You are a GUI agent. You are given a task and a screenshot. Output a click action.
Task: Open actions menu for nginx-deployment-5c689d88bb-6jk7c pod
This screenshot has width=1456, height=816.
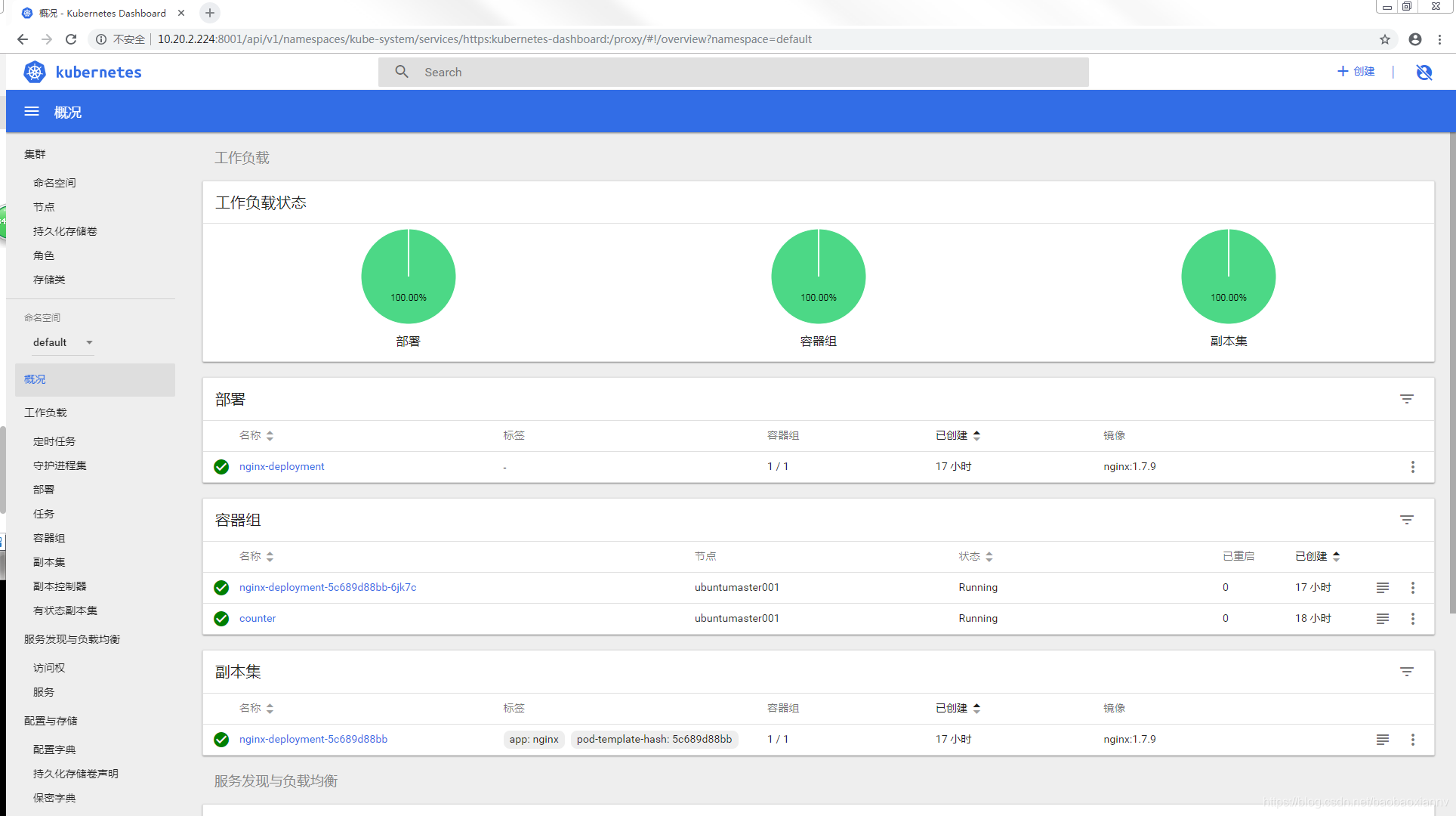click(x=1413, y=588)
